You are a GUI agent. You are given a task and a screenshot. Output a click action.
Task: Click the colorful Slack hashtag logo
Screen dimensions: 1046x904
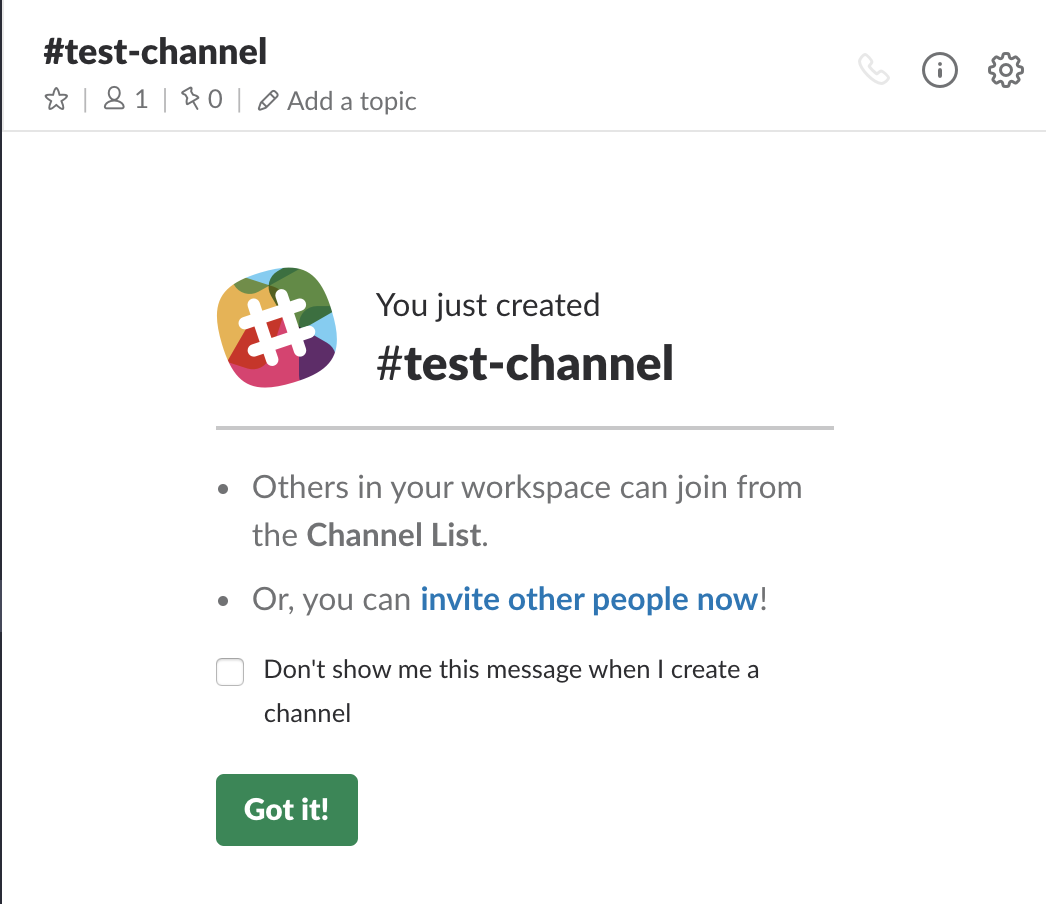tap(276, 327)
